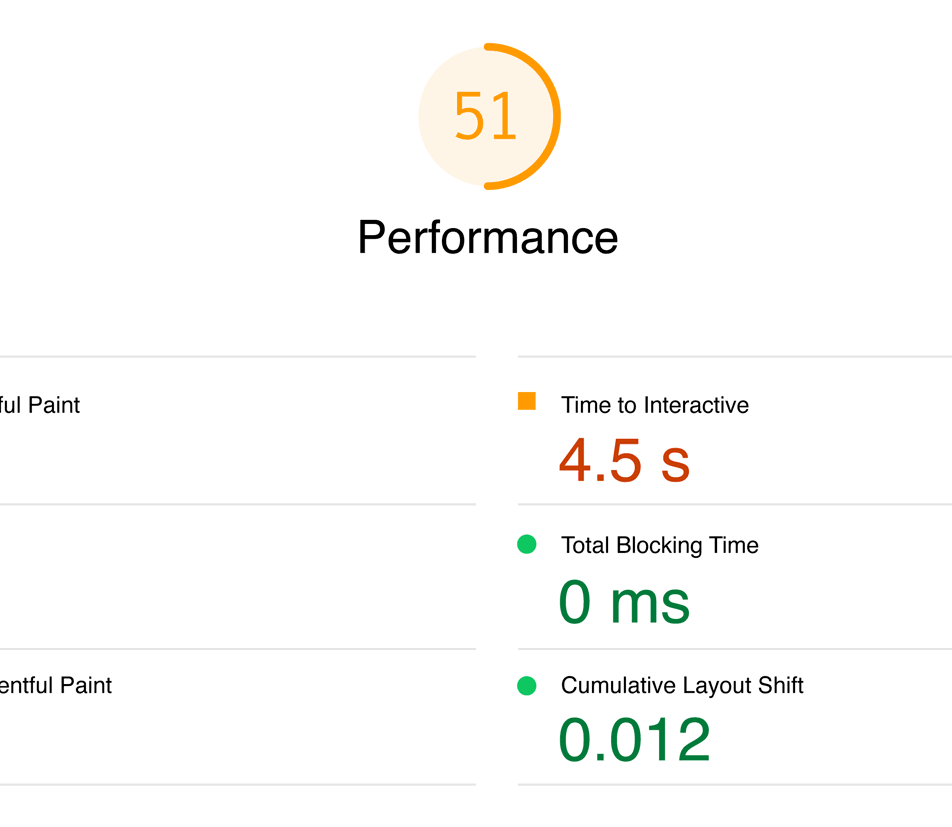Click the partially visible "entful Paint" label
The image size is (952, 827).
click(56, 686)
